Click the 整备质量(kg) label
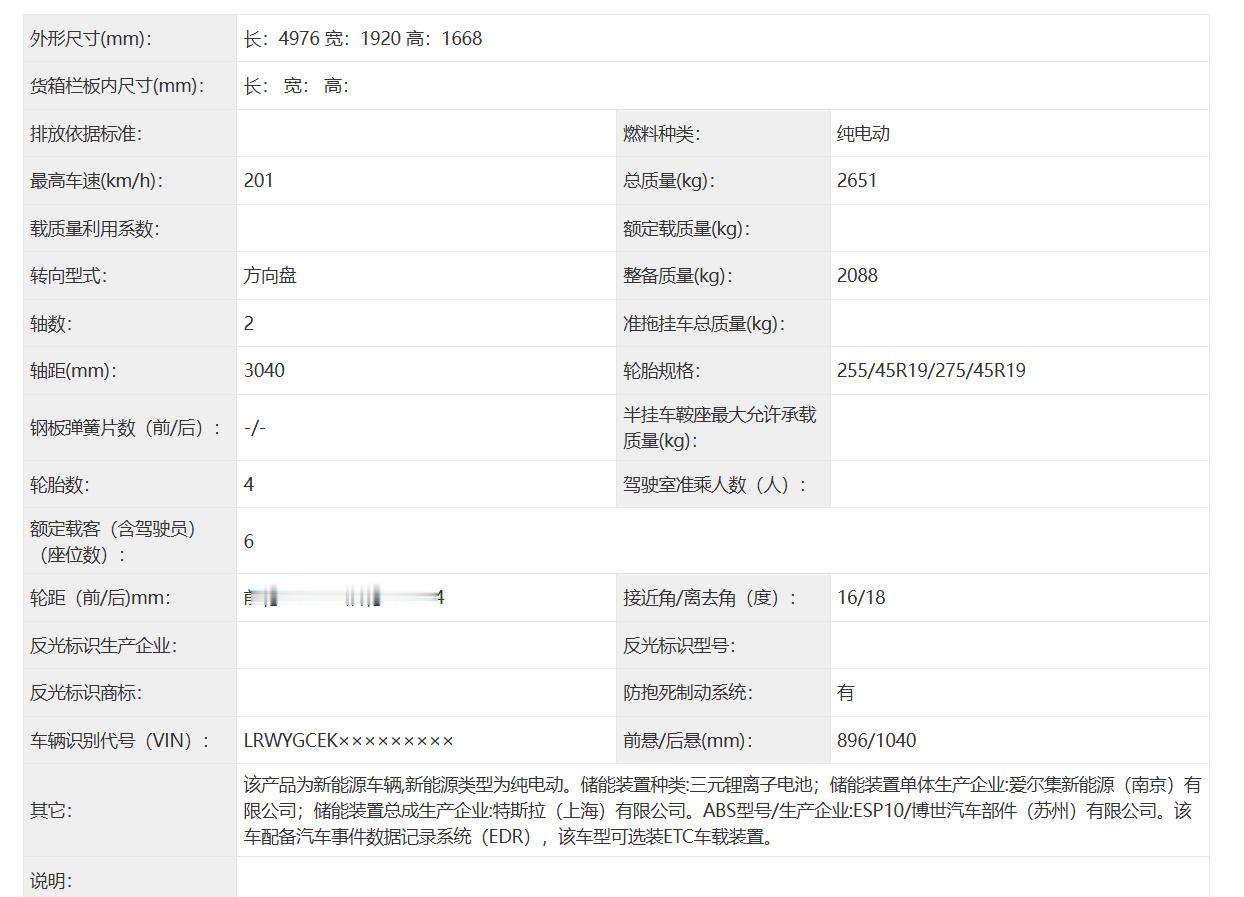 click(x=679, y=276)
